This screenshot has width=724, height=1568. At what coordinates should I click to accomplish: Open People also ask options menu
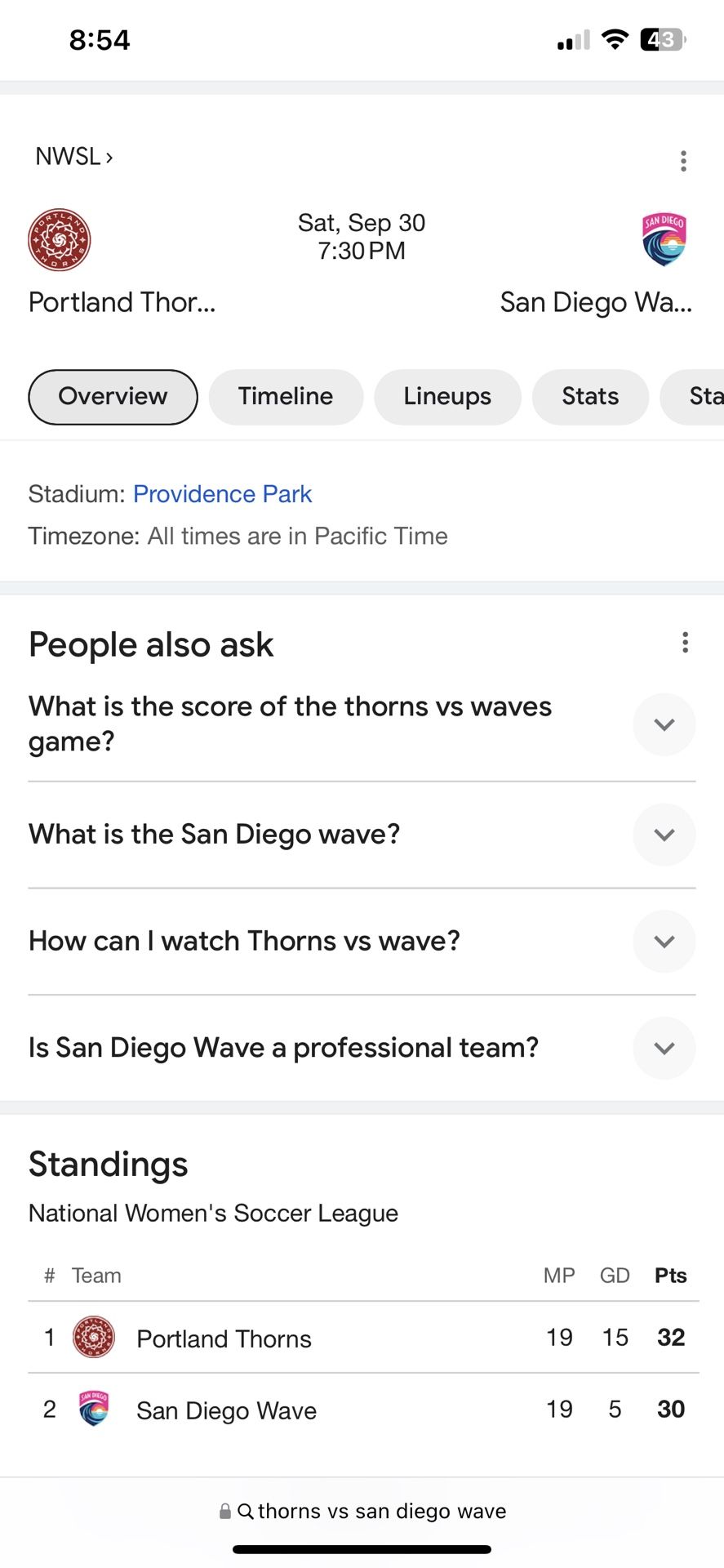click(x=685, y=643)
